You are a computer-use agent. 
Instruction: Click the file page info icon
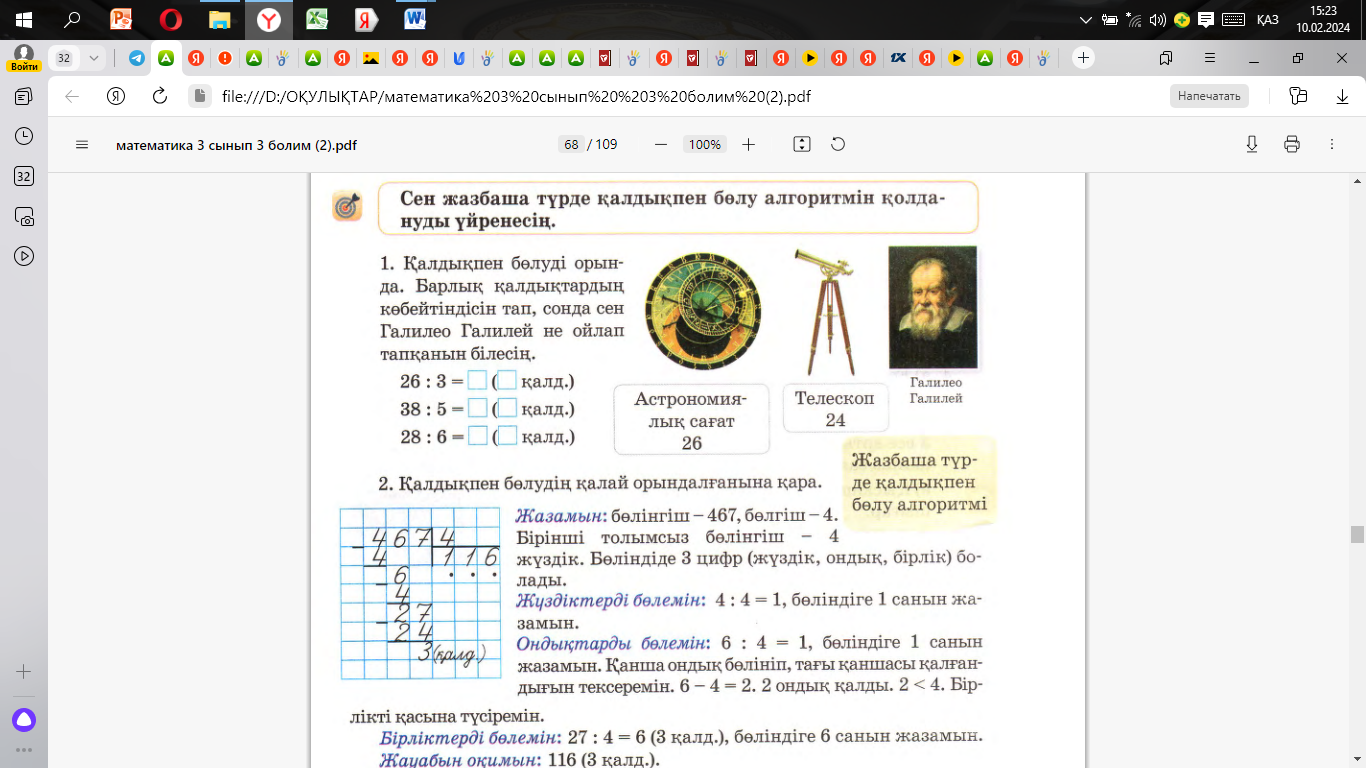[x=201, y=96]
